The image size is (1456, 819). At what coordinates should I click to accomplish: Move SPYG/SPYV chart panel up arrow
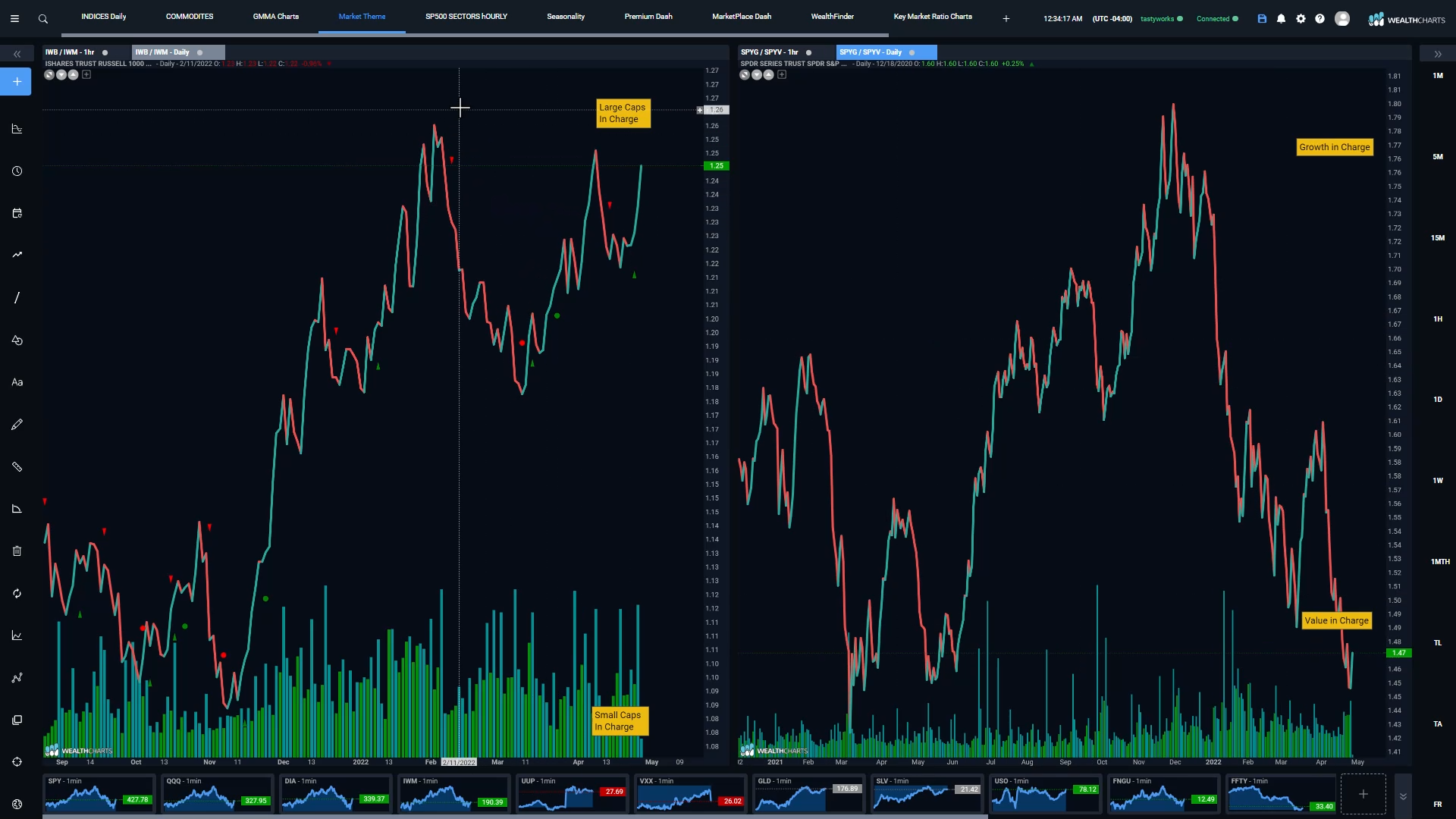coord(768,74)
